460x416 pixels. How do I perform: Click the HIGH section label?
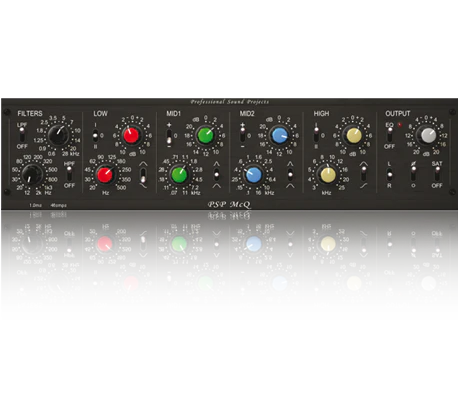point(321,114)
